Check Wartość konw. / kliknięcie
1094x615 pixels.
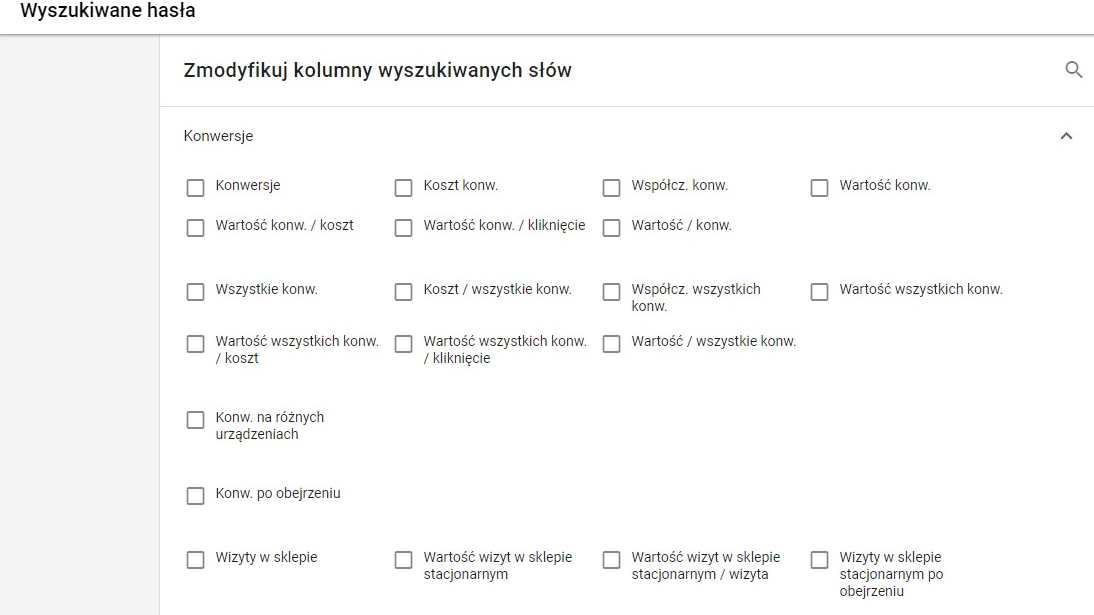click(x=403, y=228)
